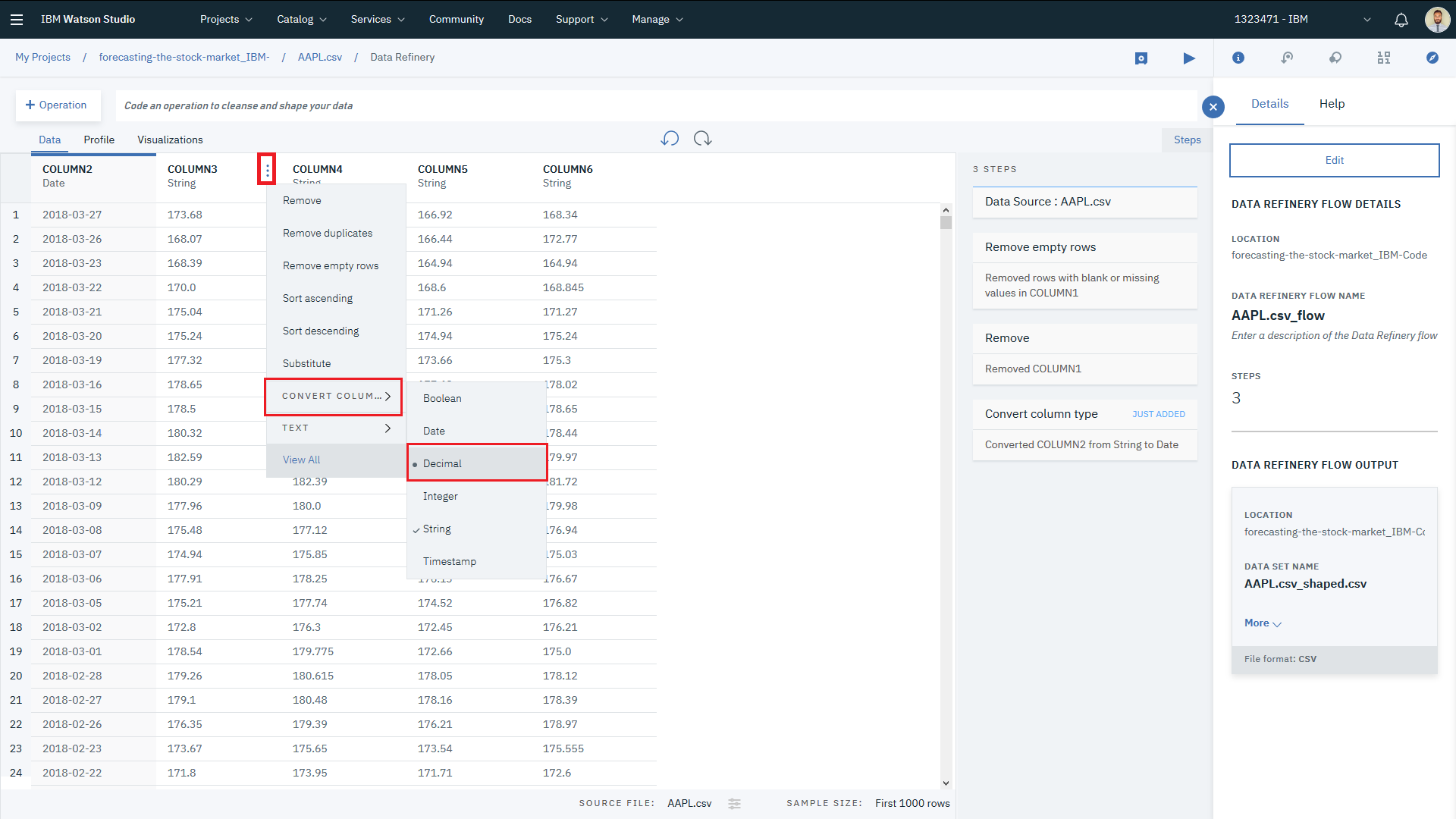This screenshot has height=819, width=1456.
Task: Click the Operation button to add step
Action: 55,105
